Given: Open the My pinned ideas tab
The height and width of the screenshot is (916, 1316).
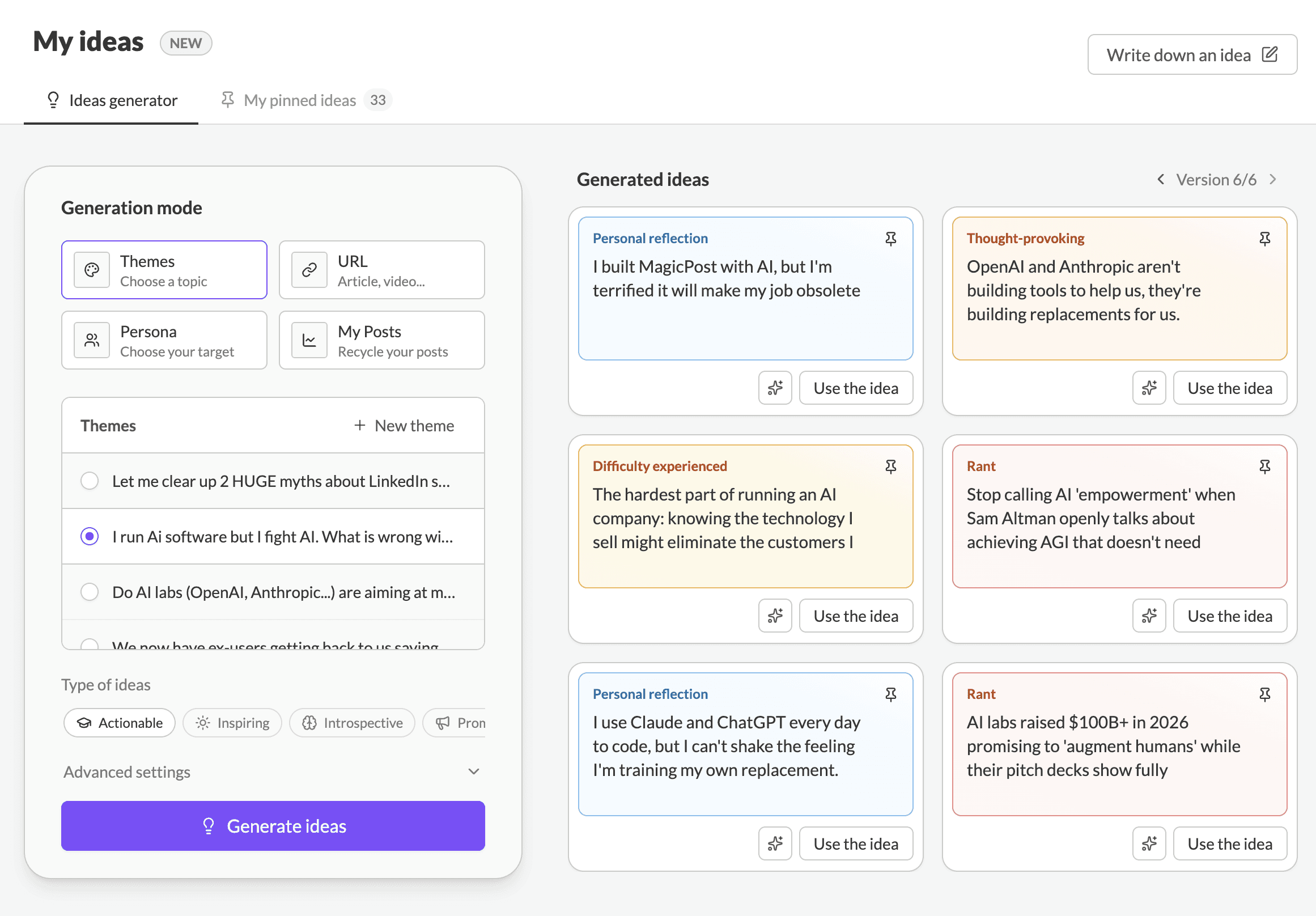Looking at the screenshot, I should coord(300,100).
